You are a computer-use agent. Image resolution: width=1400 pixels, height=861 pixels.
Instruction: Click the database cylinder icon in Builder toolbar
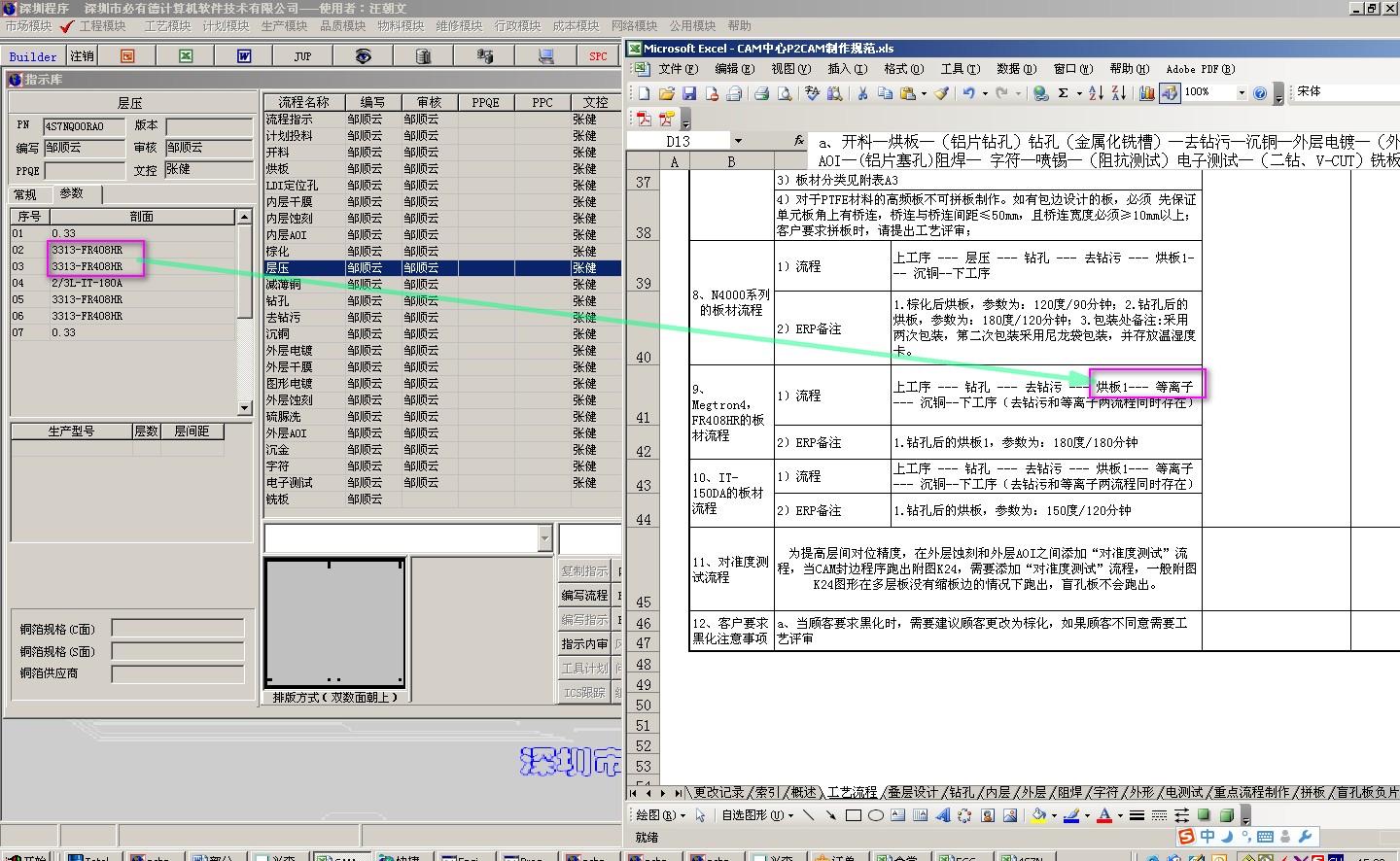(x=423, y=56)
